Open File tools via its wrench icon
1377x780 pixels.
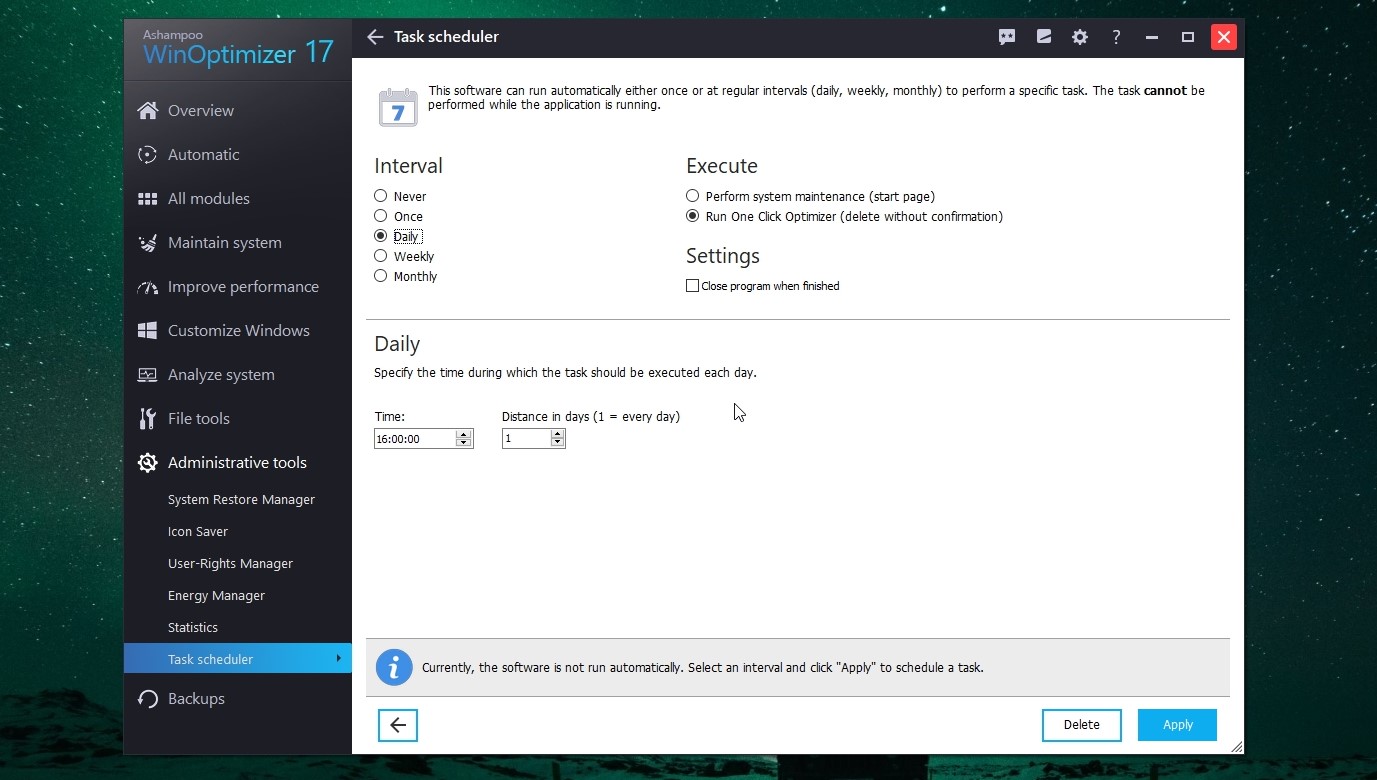pyautogui.click(x=147, y=419)
